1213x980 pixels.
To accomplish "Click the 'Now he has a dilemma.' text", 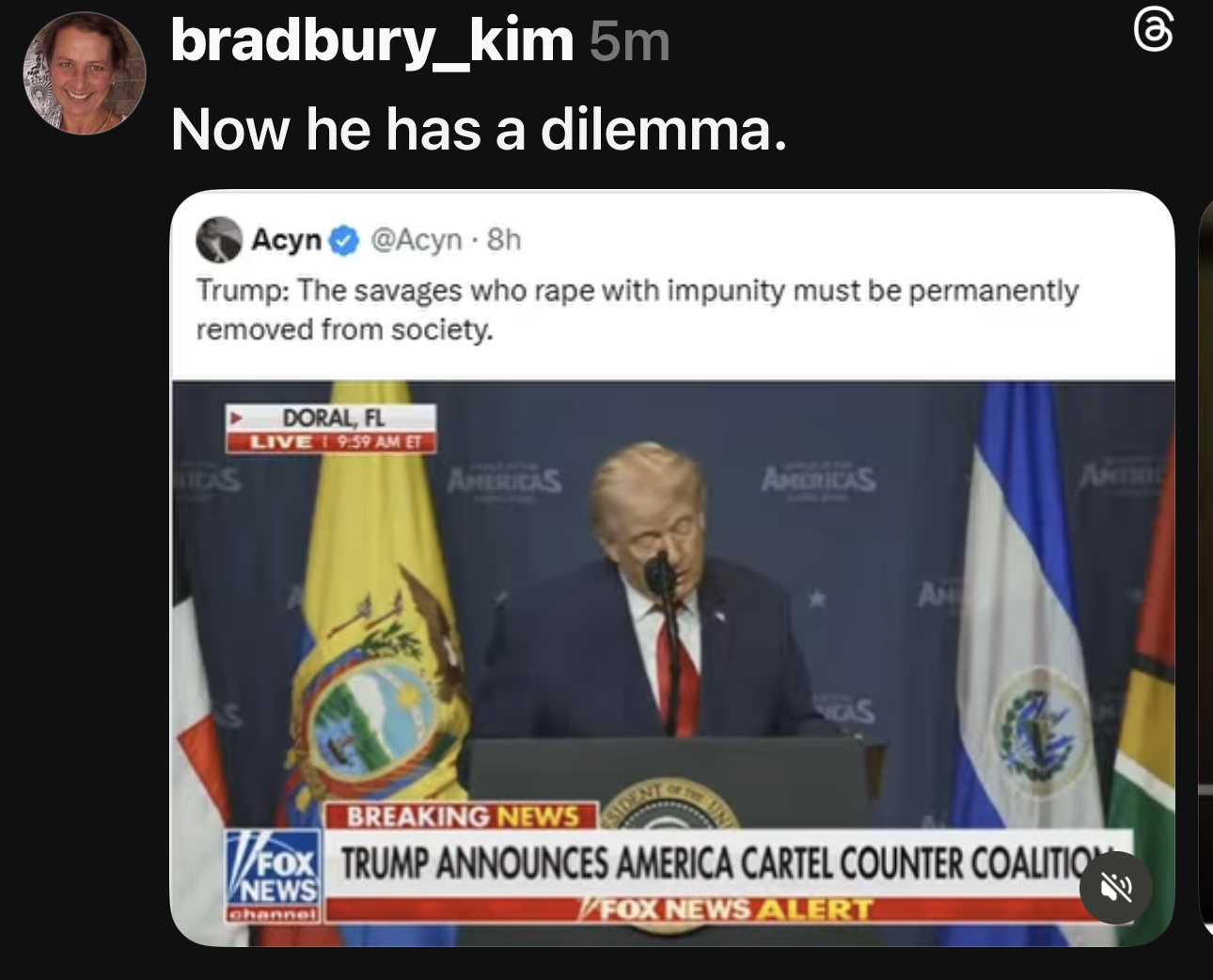I will tap(480, 129).
